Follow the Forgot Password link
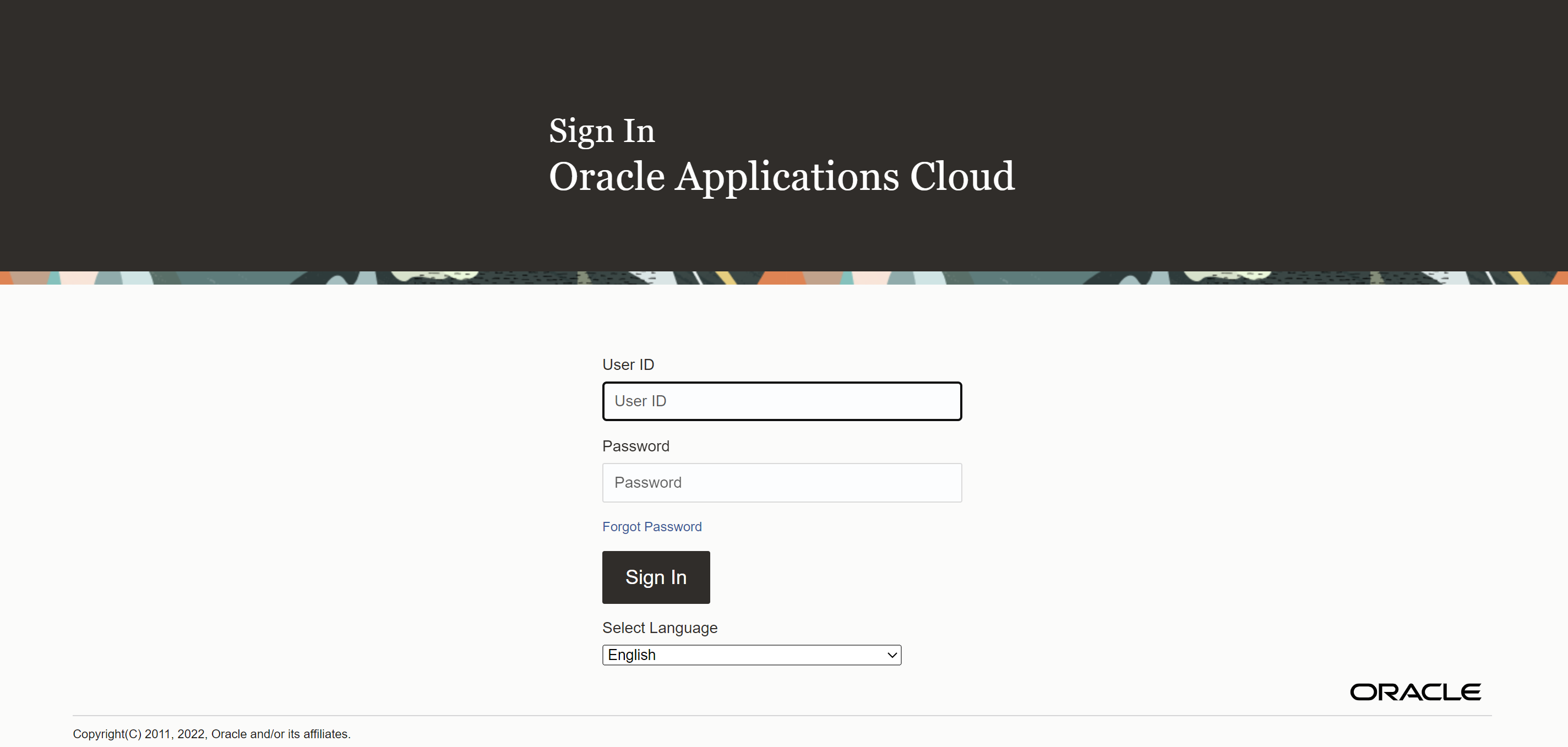The width and height of the screenshot is (1568, 747). [x=651, y=527]
